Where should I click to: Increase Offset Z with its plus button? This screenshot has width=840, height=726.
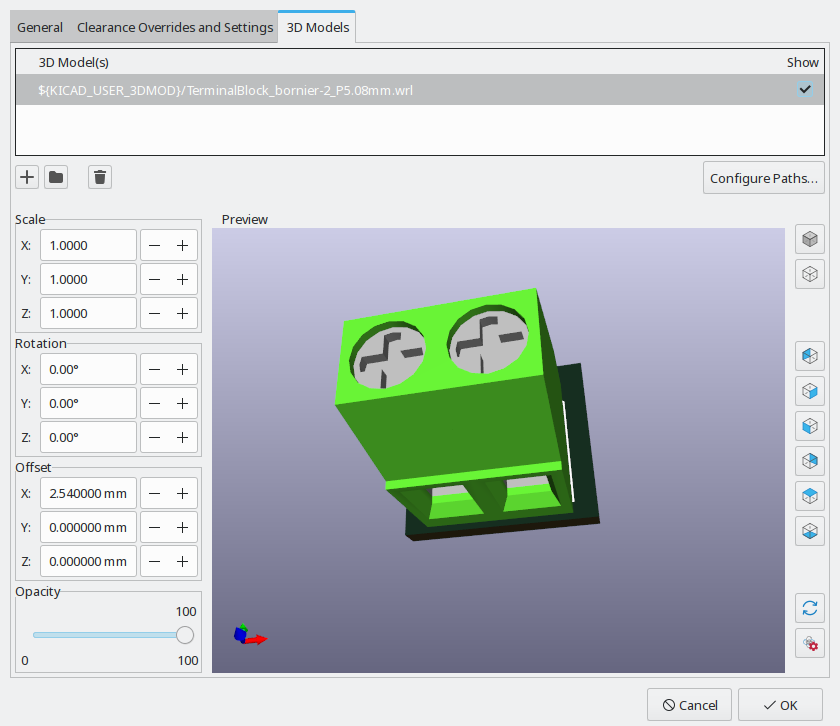(183, 562)
